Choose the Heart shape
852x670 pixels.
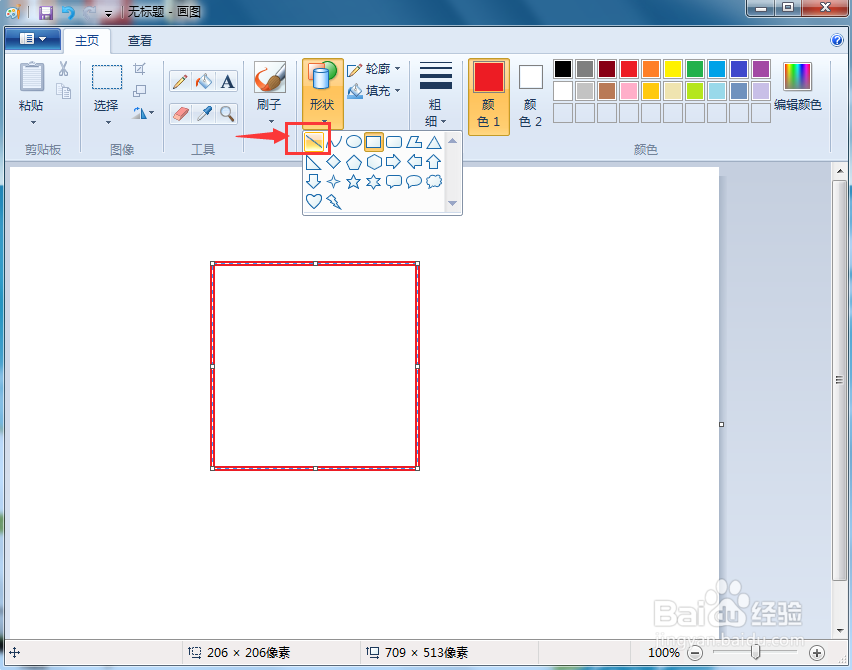click(x=314, y=201)
